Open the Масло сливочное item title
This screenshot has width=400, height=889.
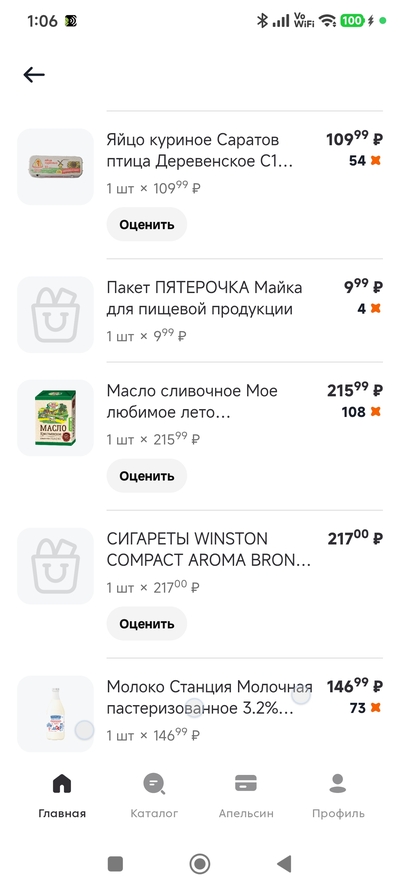(x=192, y=402)
